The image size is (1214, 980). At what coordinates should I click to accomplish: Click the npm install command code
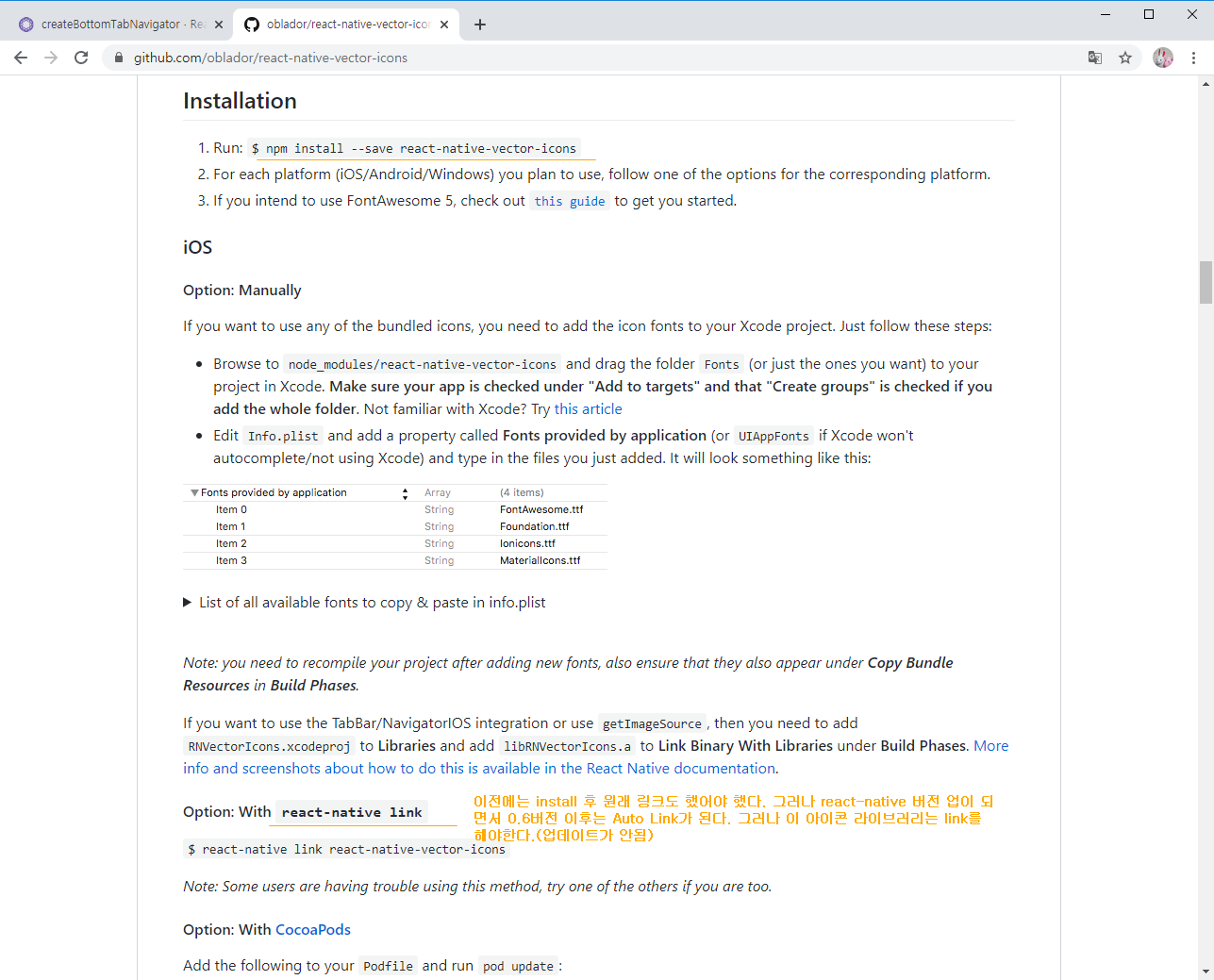[x=413, y=148]
